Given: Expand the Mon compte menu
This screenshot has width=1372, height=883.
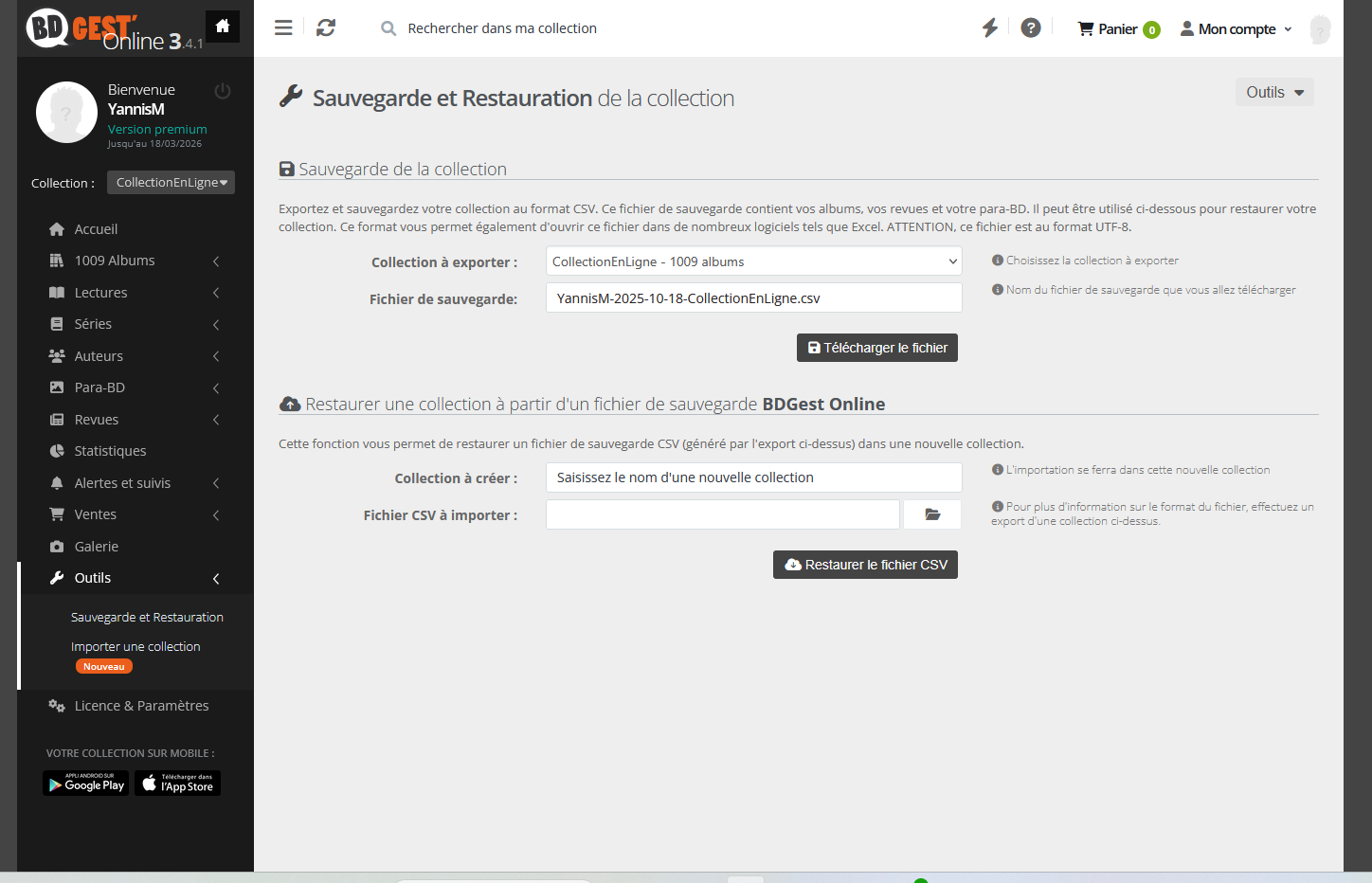Looking at the screenshot, I should point(1237,29).
